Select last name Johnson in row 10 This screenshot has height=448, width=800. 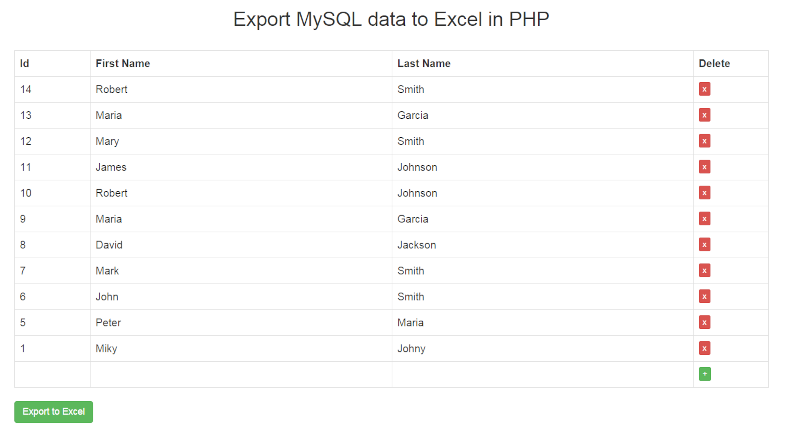(417, 193)
